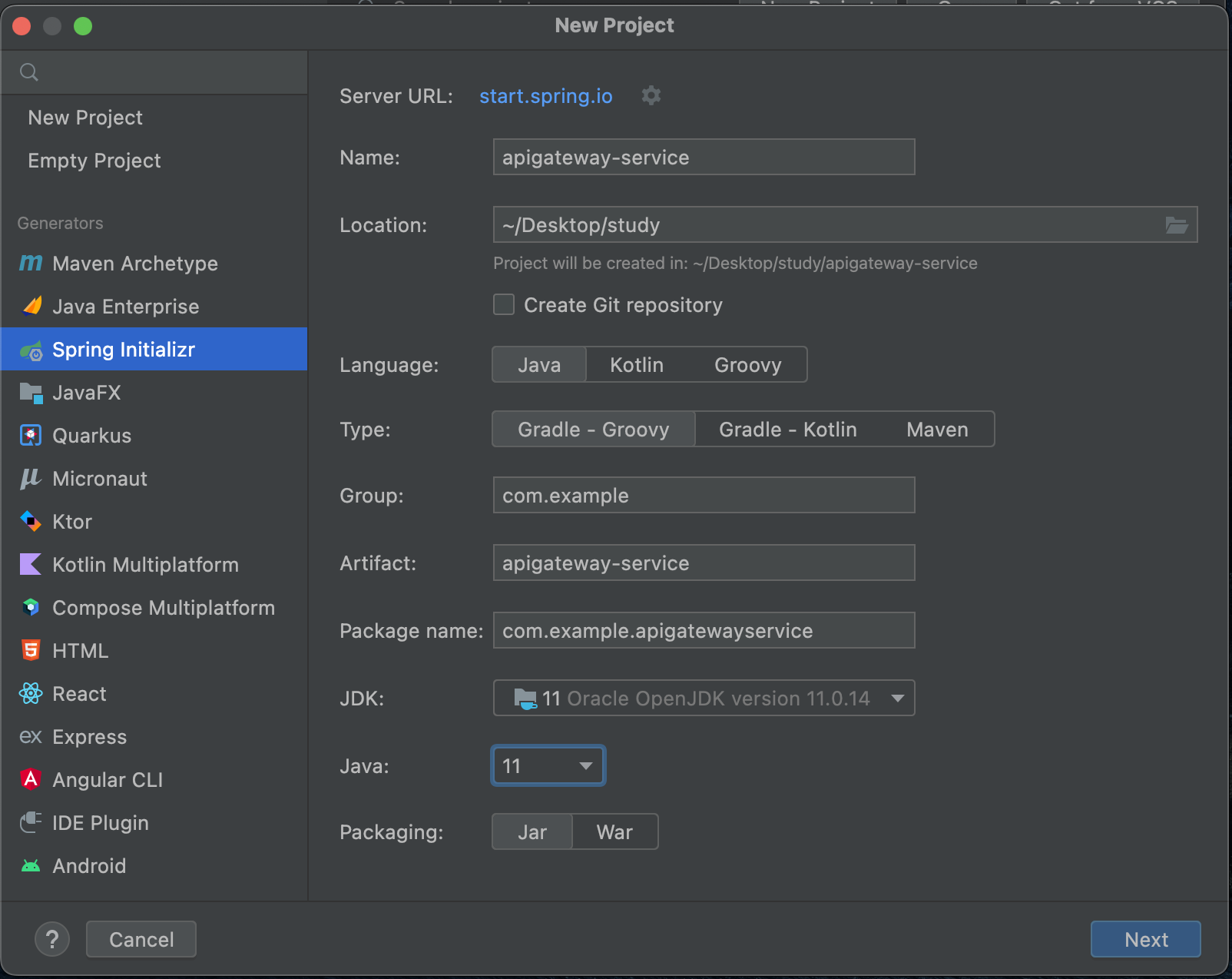Select Quarkus generator entry
Viewport: 1232px width, 979px height.
pyautogui.click(x=154, y=436)
